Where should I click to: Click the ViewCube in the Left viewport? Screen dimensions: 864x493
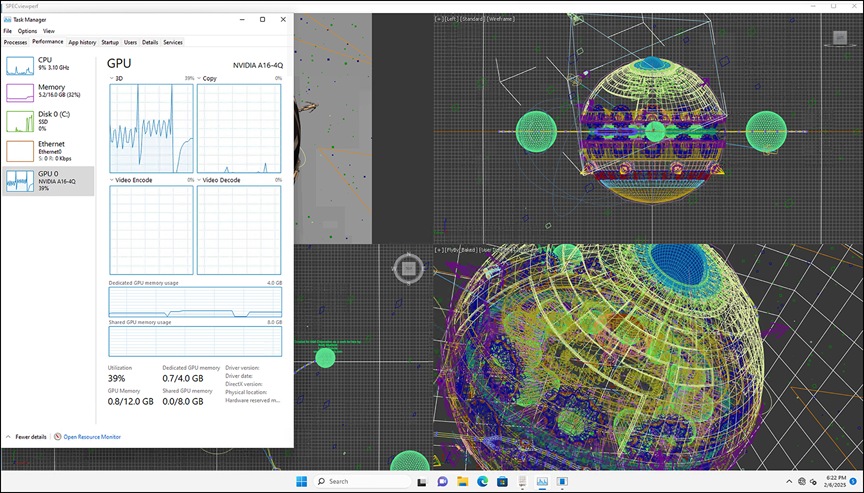click(x=840, y=37)
